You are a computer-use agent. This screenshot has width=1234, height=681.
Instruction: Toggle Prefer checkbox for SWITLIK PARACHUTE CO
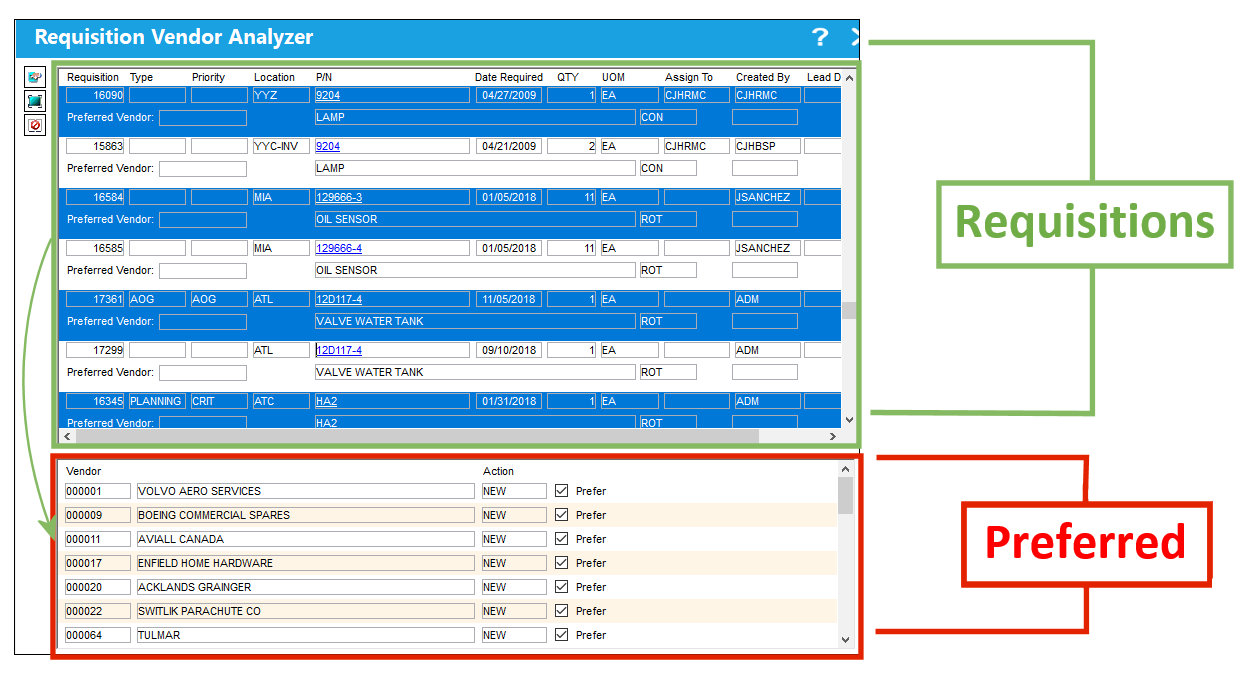tap(561, 611)
